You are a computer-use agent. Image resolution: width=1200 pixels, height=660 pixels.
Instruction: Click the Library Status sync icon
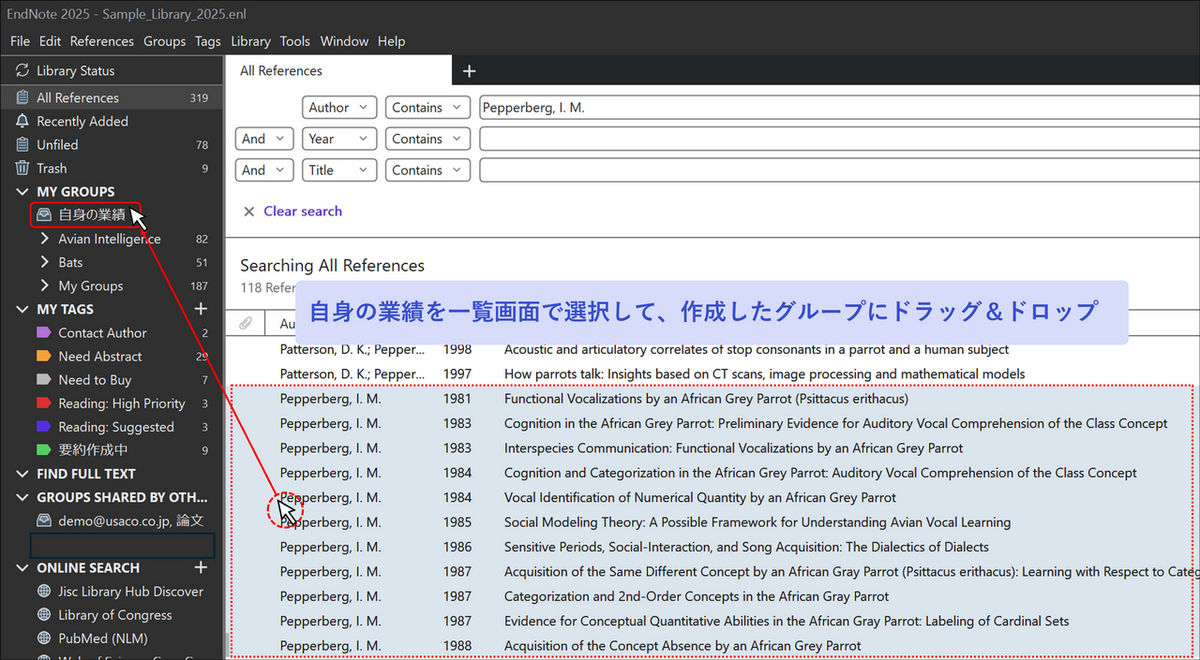point(22,71)
